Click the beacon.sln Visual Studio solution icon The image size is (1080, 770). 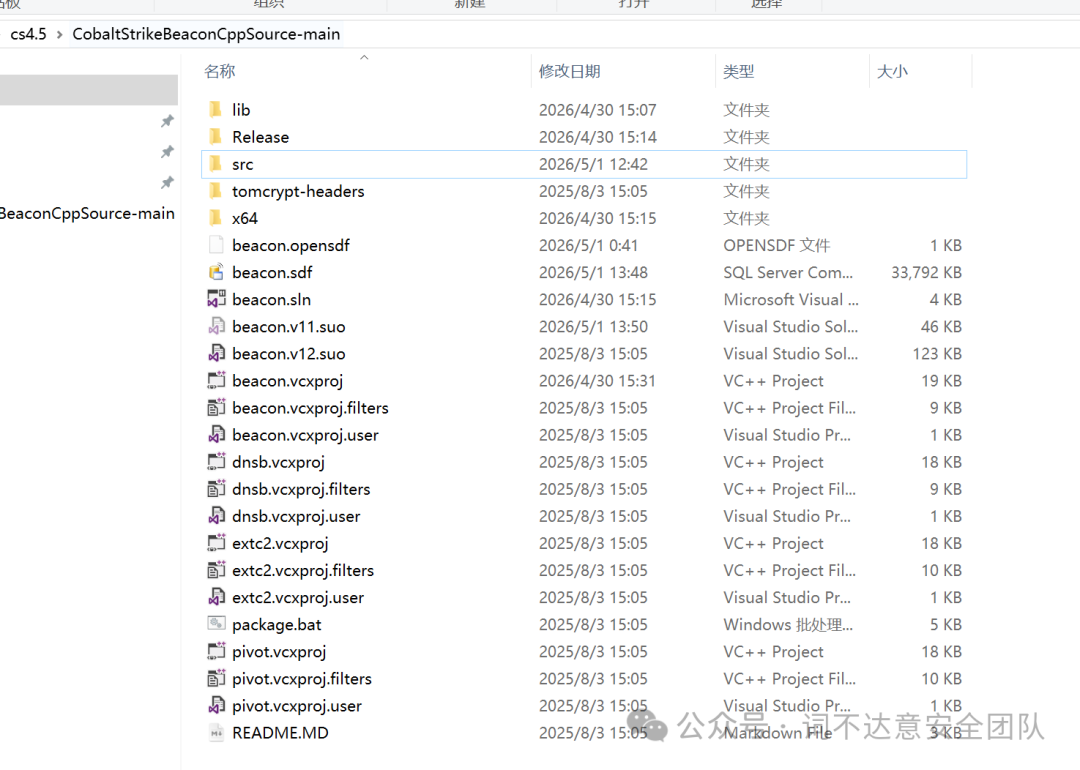[x=216, y=299]
